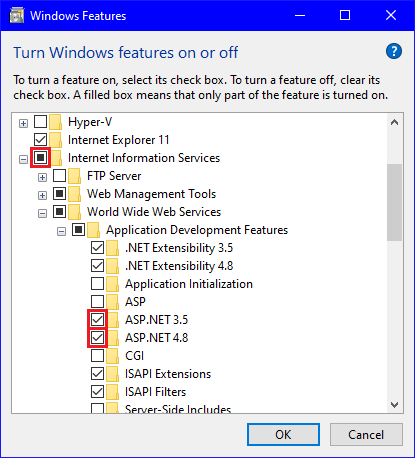The width and height of the screenshot is (415, 458).
Task: Click the ISAPI Filters folder icon
Action: click(113, 392)
